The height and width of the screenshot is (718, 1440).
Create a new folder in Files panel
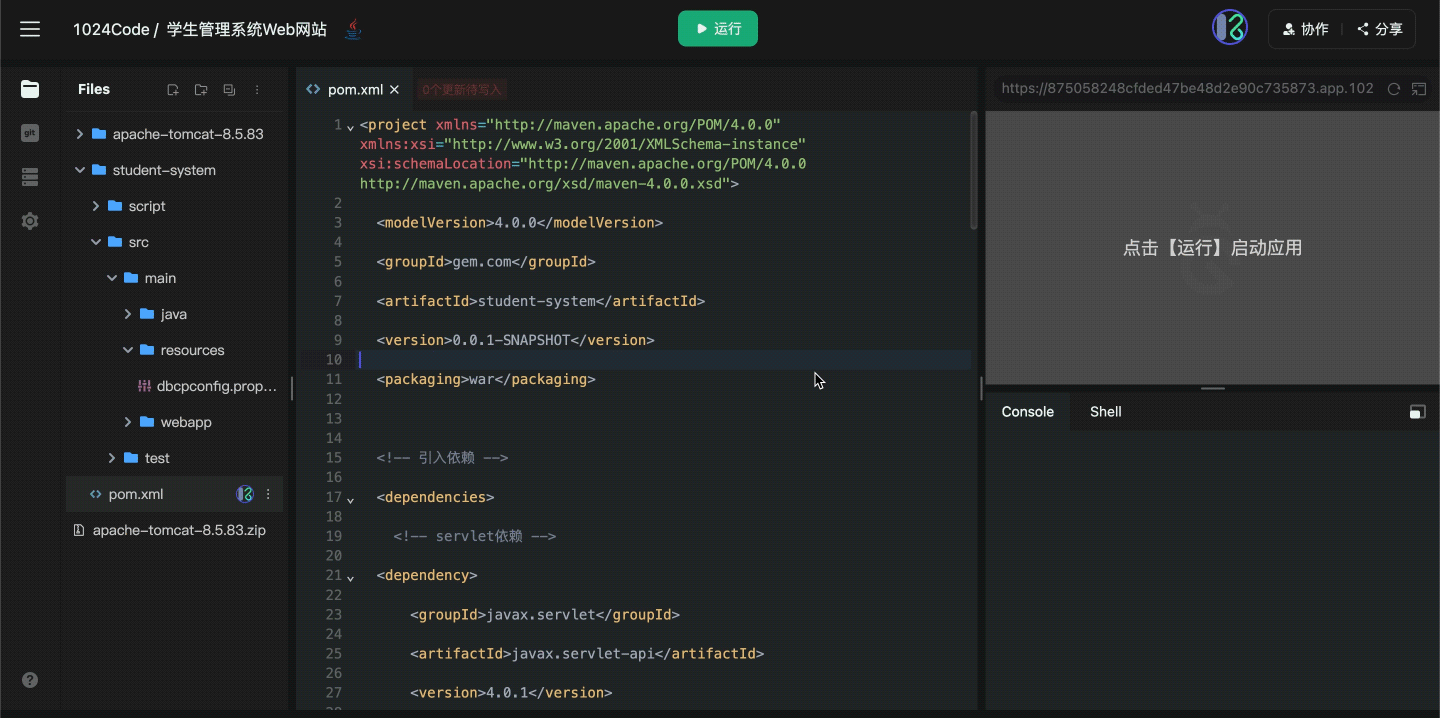click(201, 90)
